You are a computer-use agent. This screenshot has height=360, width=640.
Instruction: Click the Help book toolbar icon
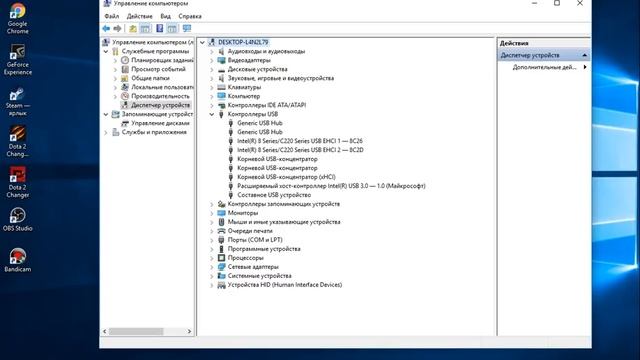pos(160,28)
